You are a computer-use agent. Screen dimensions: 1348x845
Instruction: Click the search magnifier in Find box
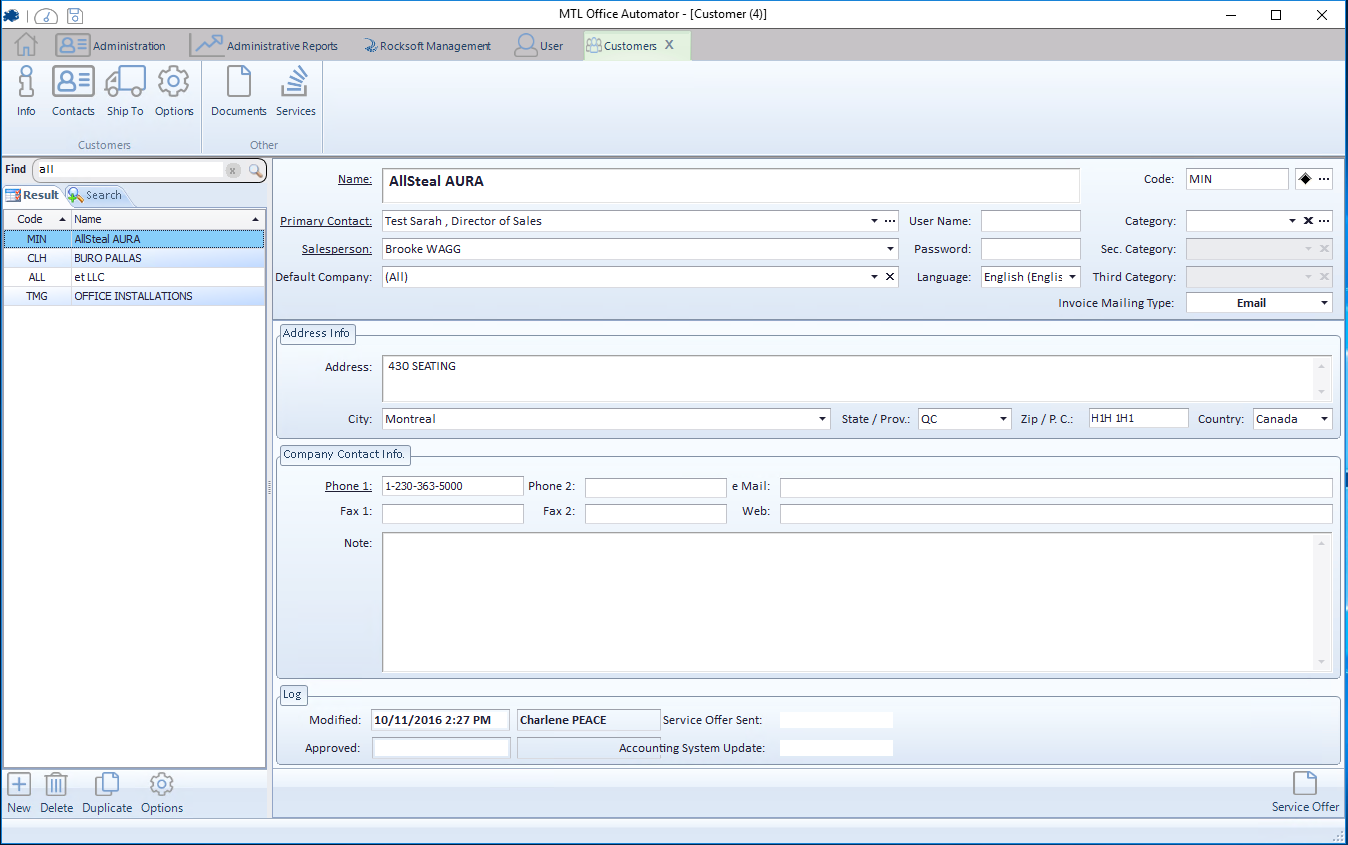pos(256,171)
